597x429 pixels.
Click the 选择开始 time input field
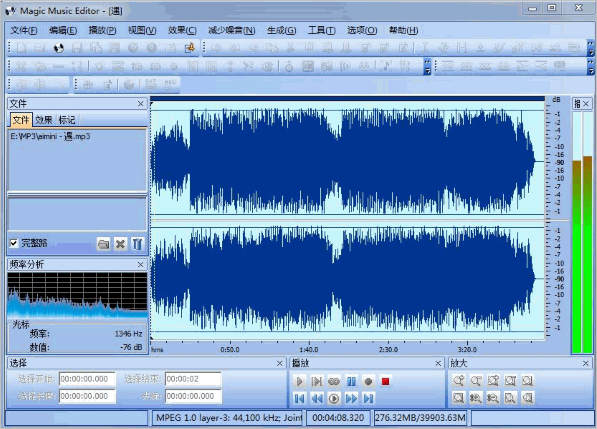[87, 379]
